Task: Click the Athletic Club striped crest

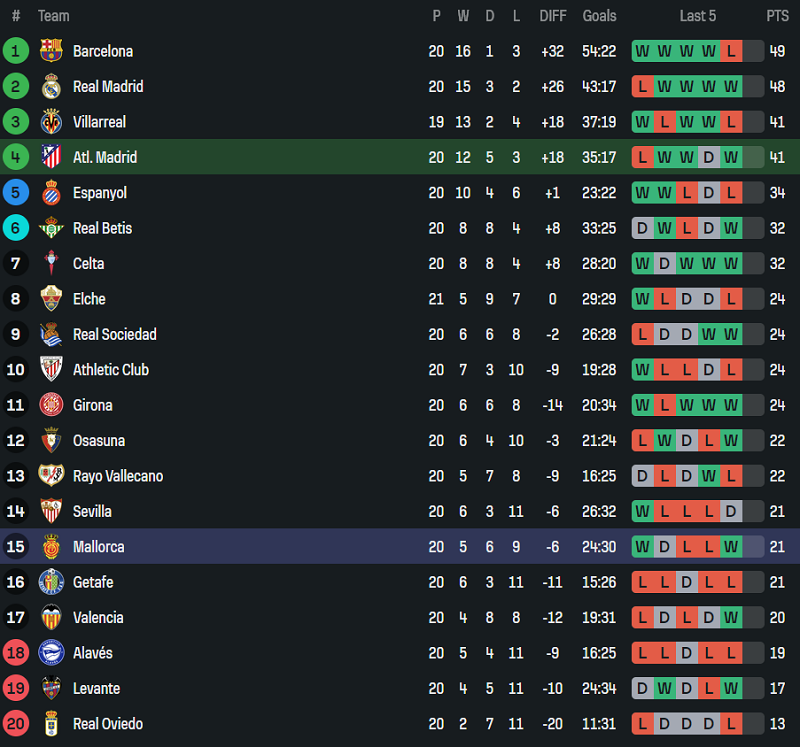Action: 51,370
